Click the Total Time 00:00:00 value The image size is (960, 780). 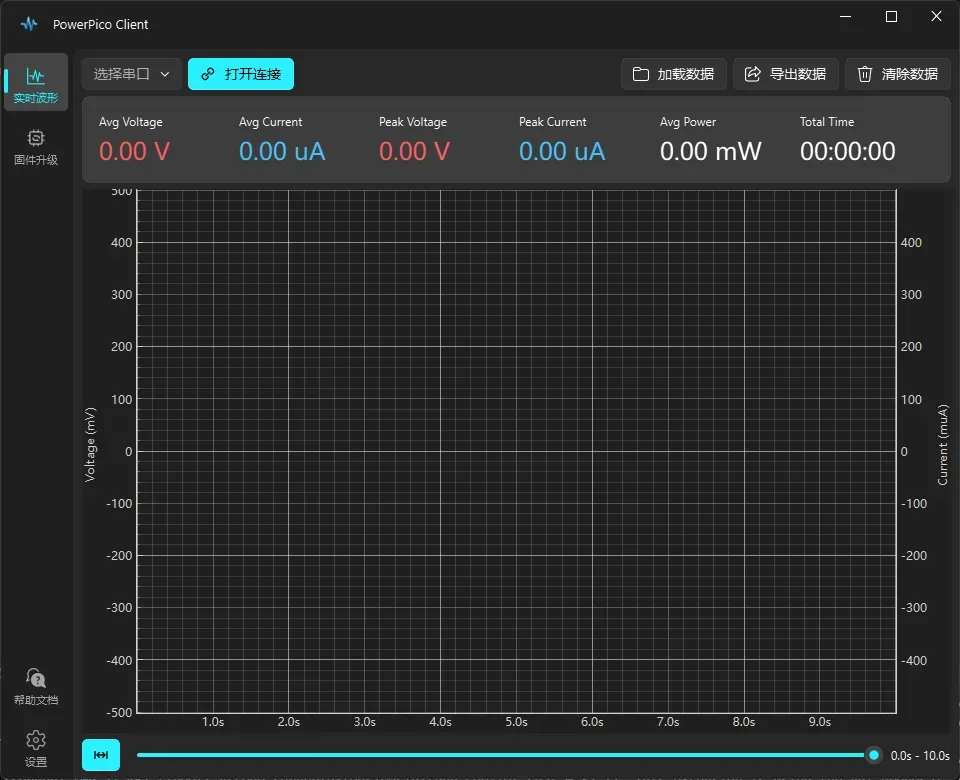[x=847, y=151]
